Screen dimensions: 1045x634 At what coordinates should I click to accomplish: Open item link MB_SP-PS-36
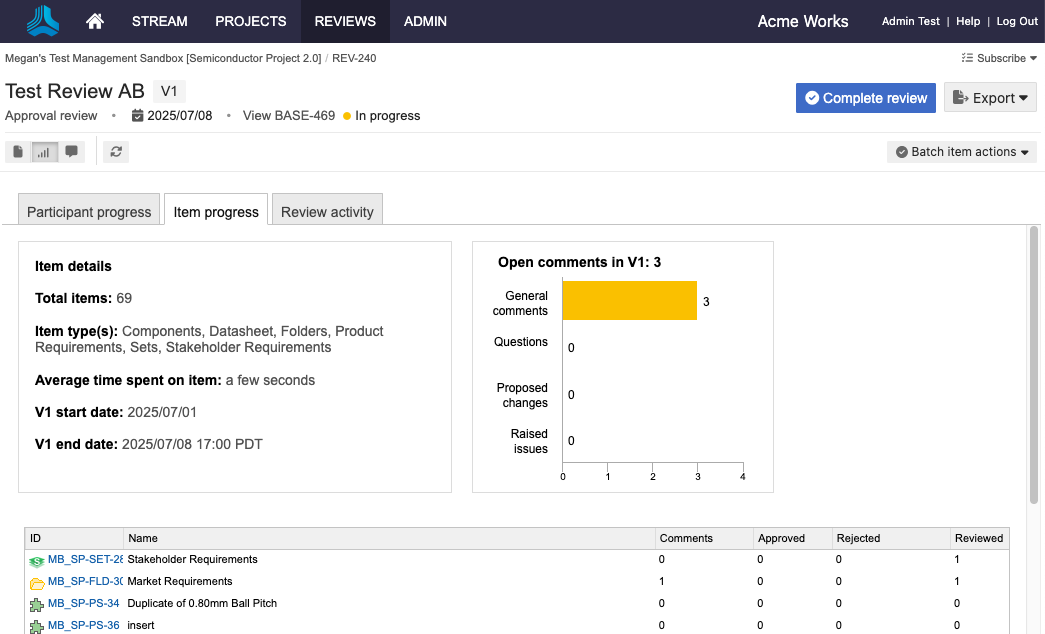(84, 626)
